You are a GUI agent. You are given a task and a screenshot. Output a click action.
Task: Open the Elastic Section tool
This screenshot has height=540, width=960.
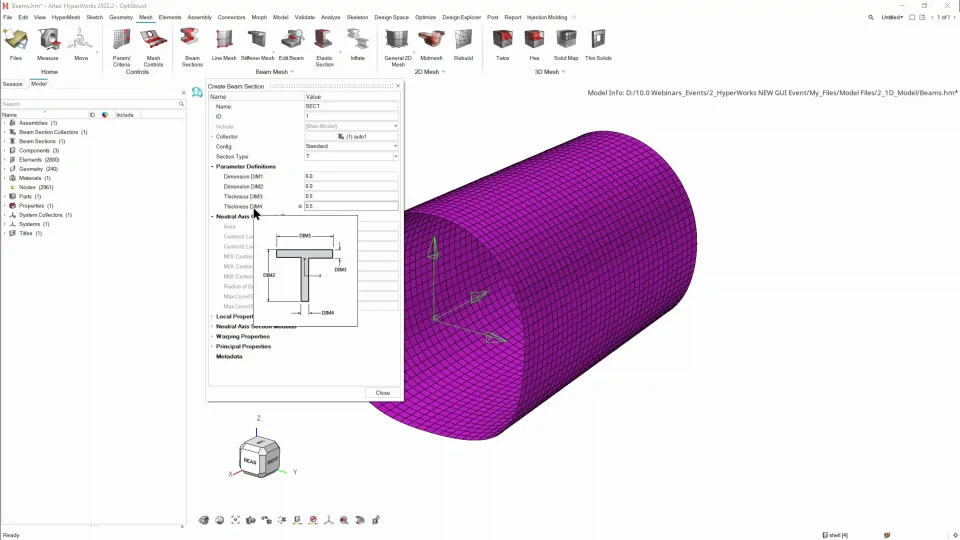tap(324, 40)
